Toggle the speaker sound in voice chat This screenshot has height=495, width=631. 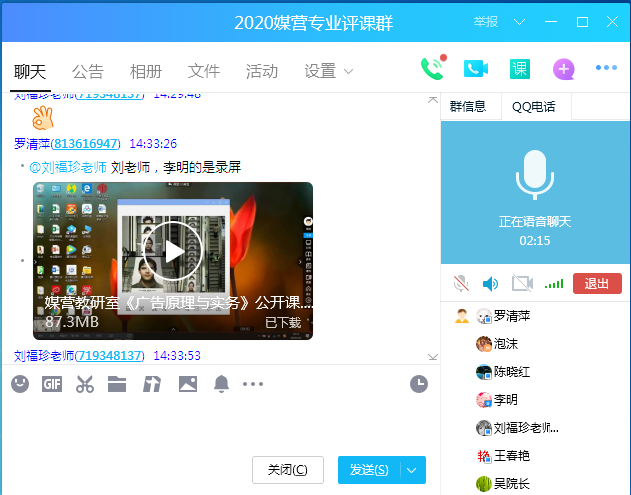click(x=490, y=283)
